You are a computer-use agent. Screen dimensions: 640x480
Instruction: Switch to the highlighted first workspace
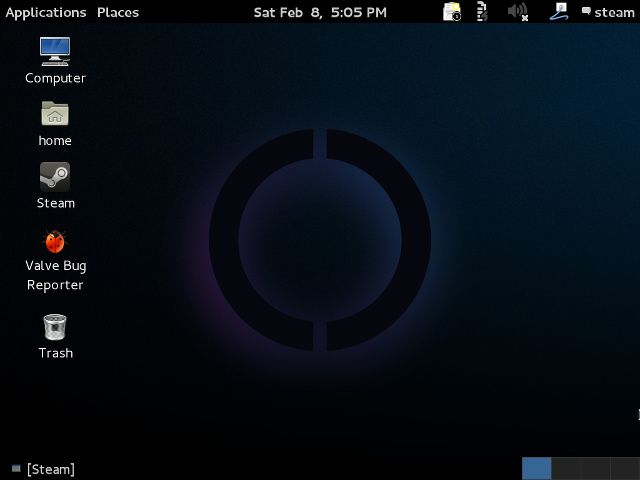[537, 469]
